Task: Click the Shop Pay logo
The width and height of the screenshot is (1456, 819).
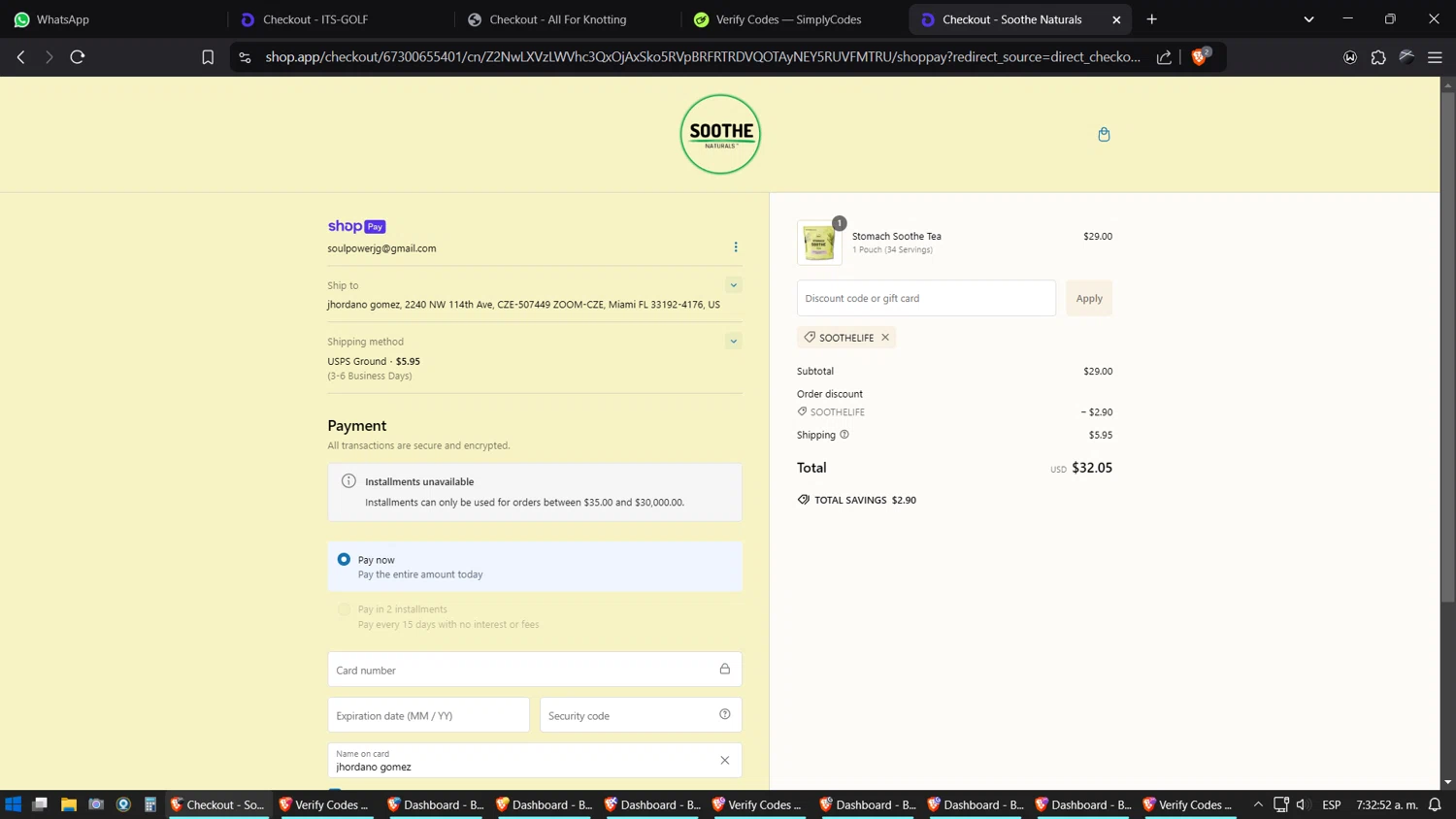Action: click(x=356, y=226)
